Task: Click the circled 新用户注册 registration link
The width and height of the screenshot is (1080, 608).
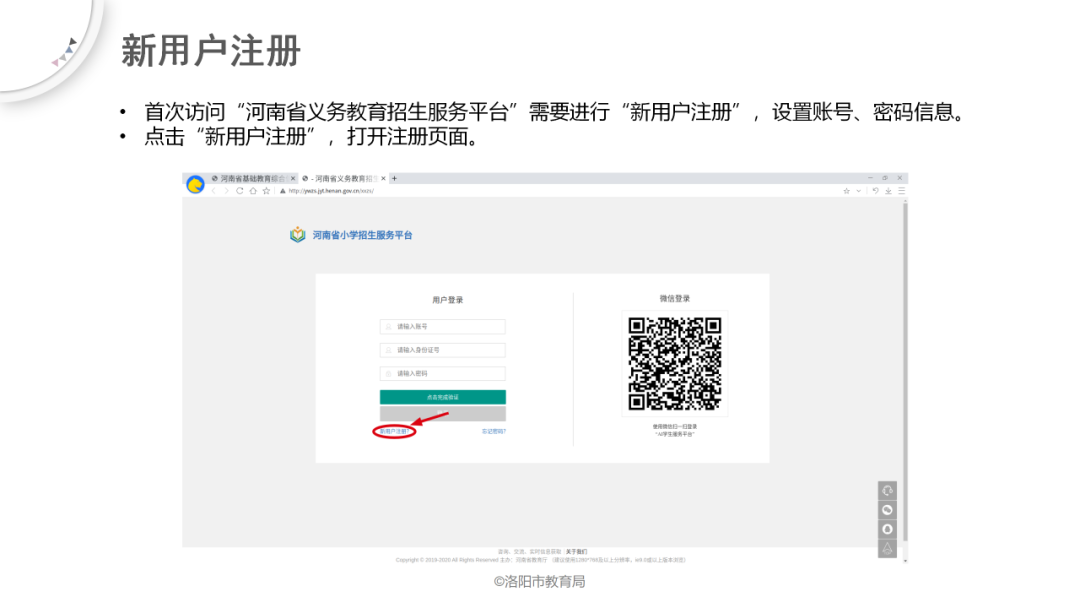Action: (x=395, y=431)
